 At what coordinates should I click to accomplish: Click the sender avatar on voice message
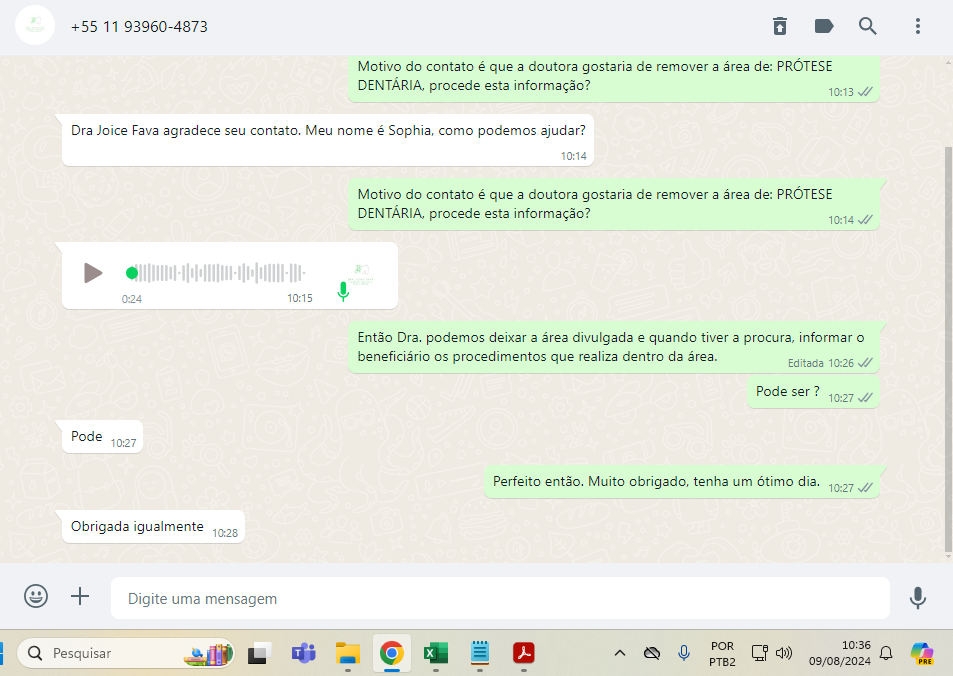pyautogui.click(x=361, y=275)
